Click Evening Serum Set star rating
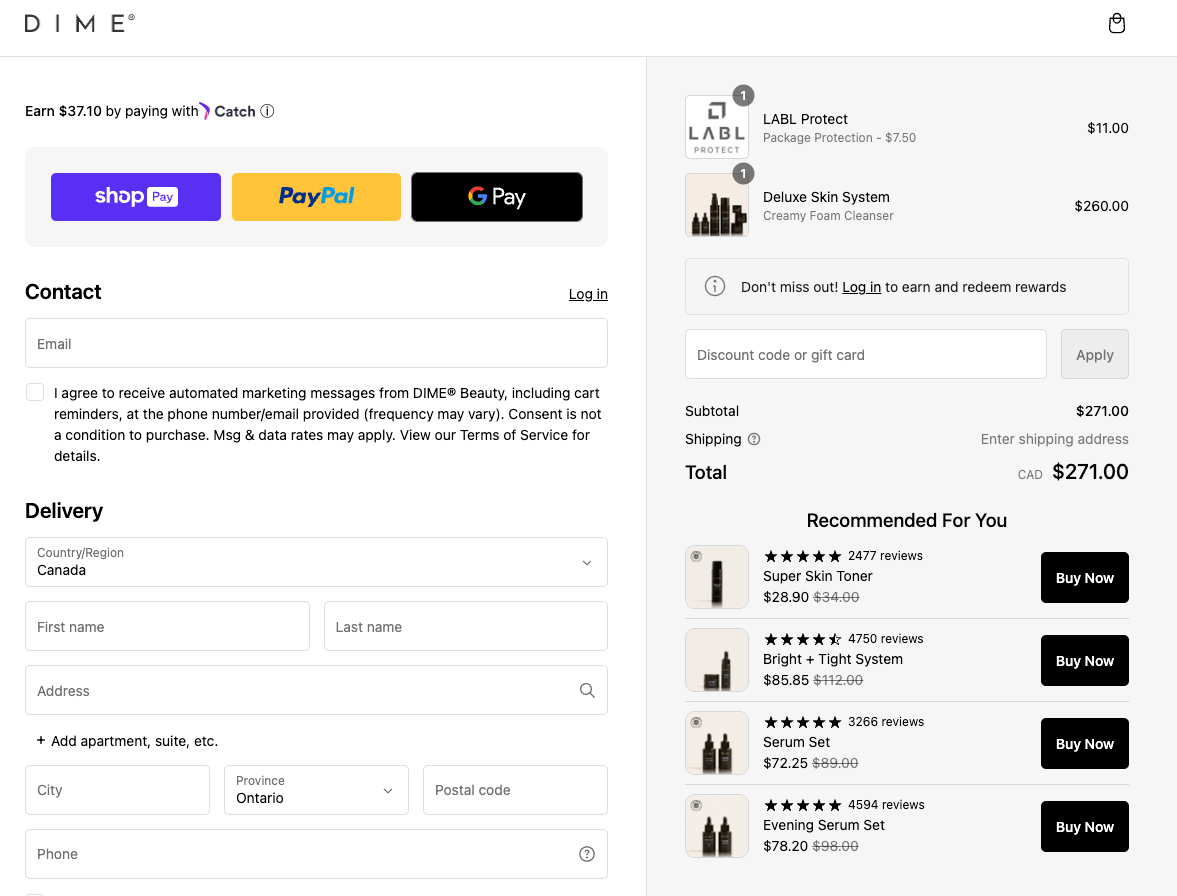This screenshot has height=896, width=1177. [x=802, y=805]
